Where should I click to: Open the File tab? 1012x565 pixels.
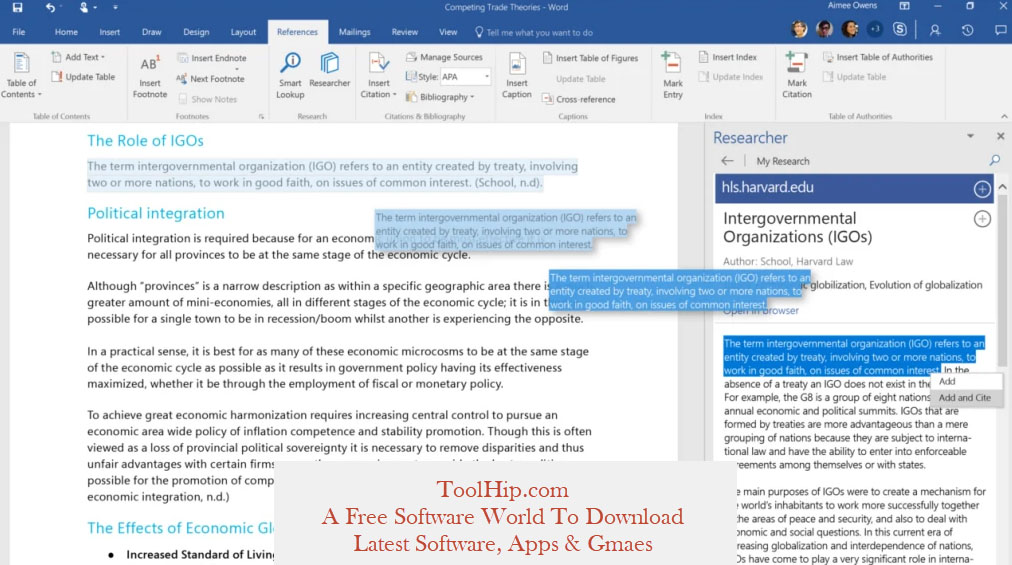[x=19, y=32]
